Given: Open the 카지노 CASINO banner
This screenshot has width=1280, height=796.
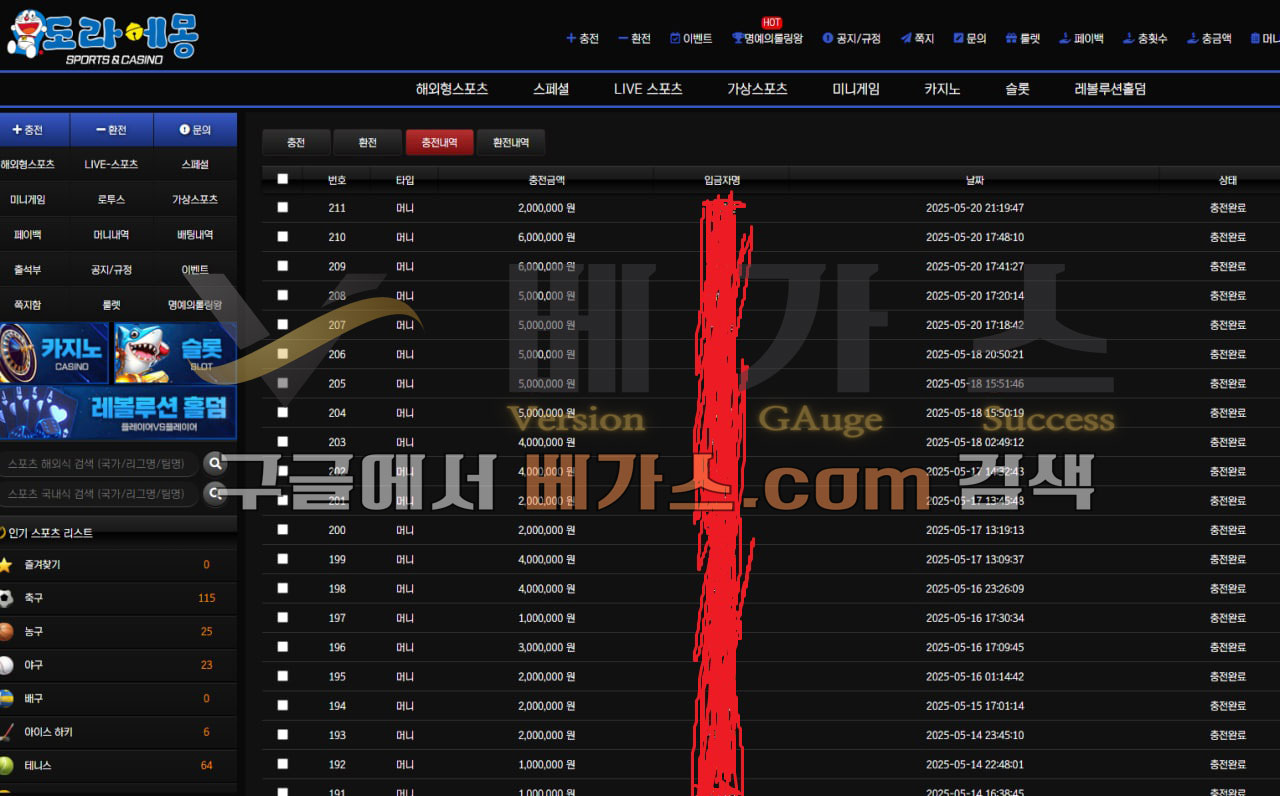Looking at the screenshot, I should pyautogui.click(x=54, y=353).
